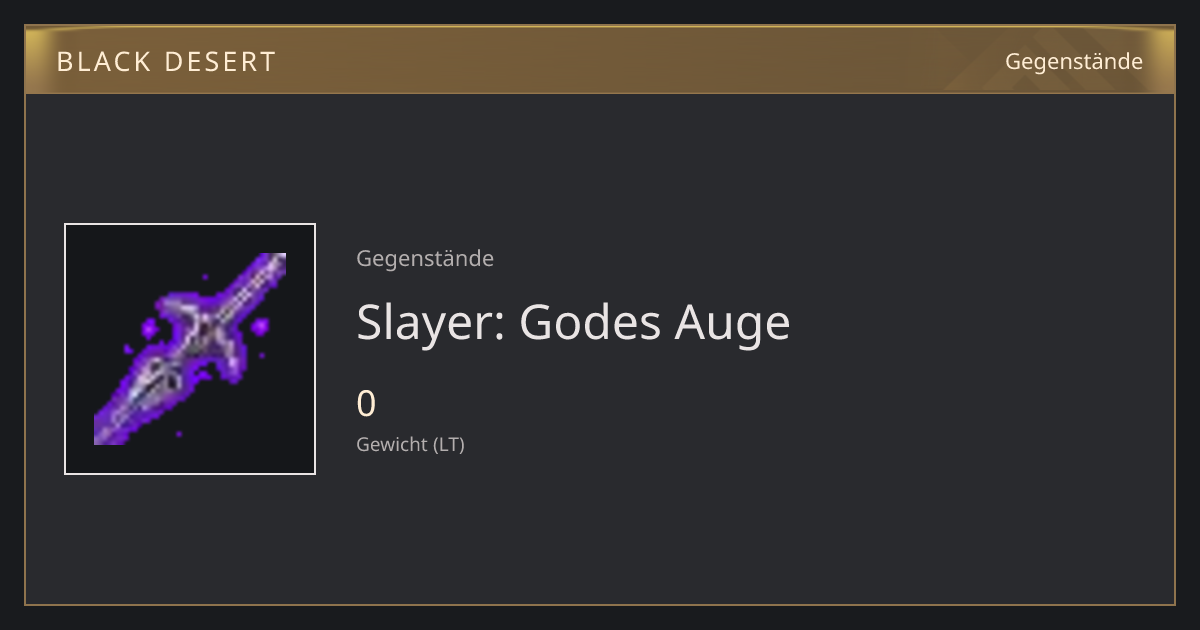Click the white-bordered item thumbnail frame
The height and width of the screenshot is (630, 1200).
tap(190, 349)
